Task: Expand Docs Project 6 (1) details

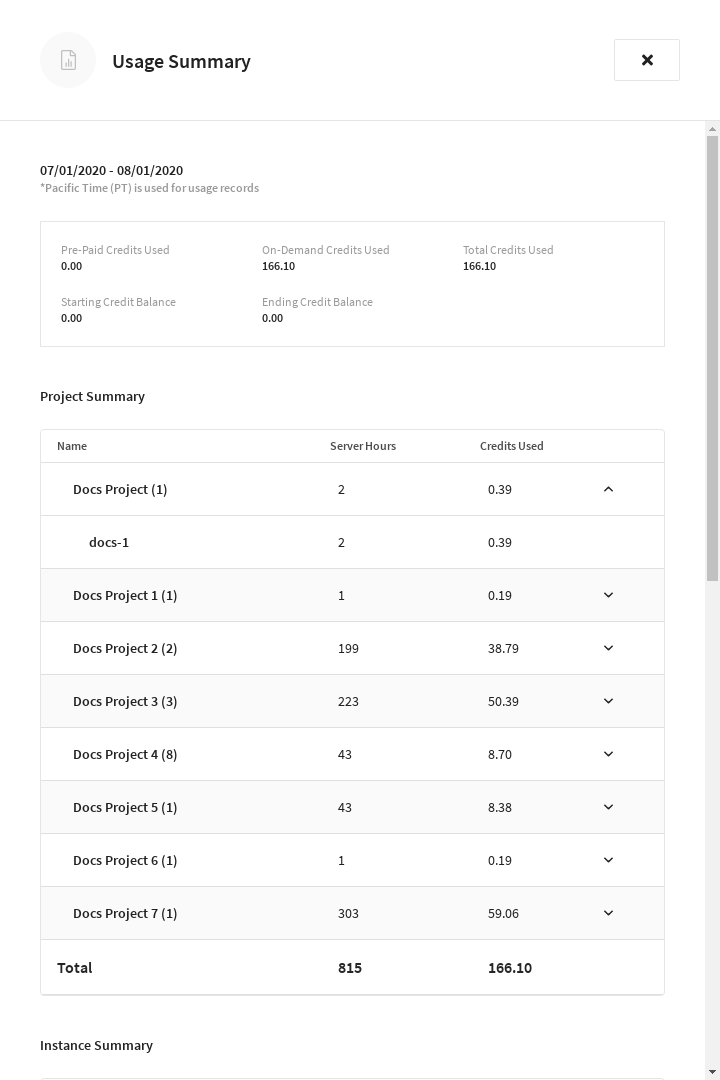Action: tap(608, 860)
